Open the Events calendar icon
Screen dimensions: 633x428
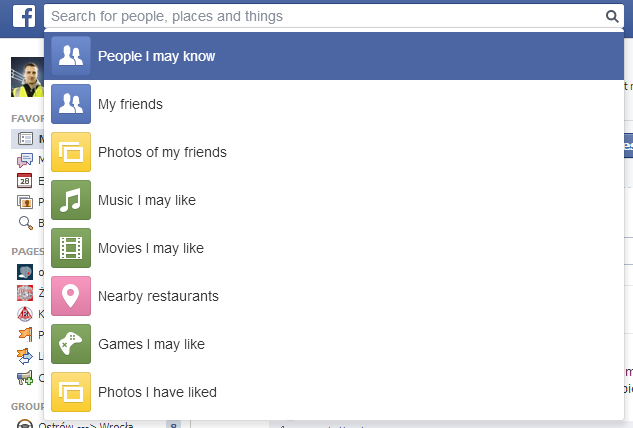25,180
